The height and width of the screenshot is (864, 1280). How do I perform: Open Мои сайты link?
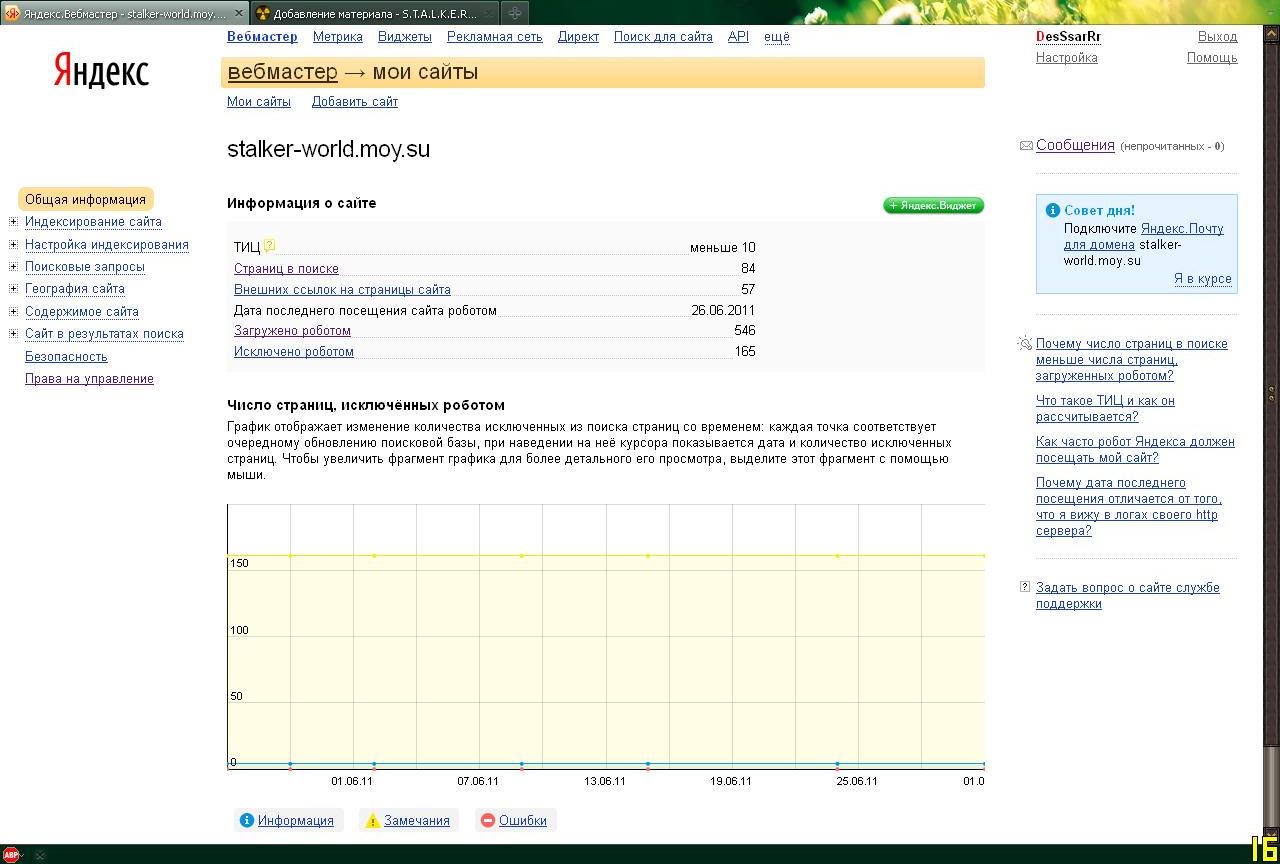pos(259,102)
